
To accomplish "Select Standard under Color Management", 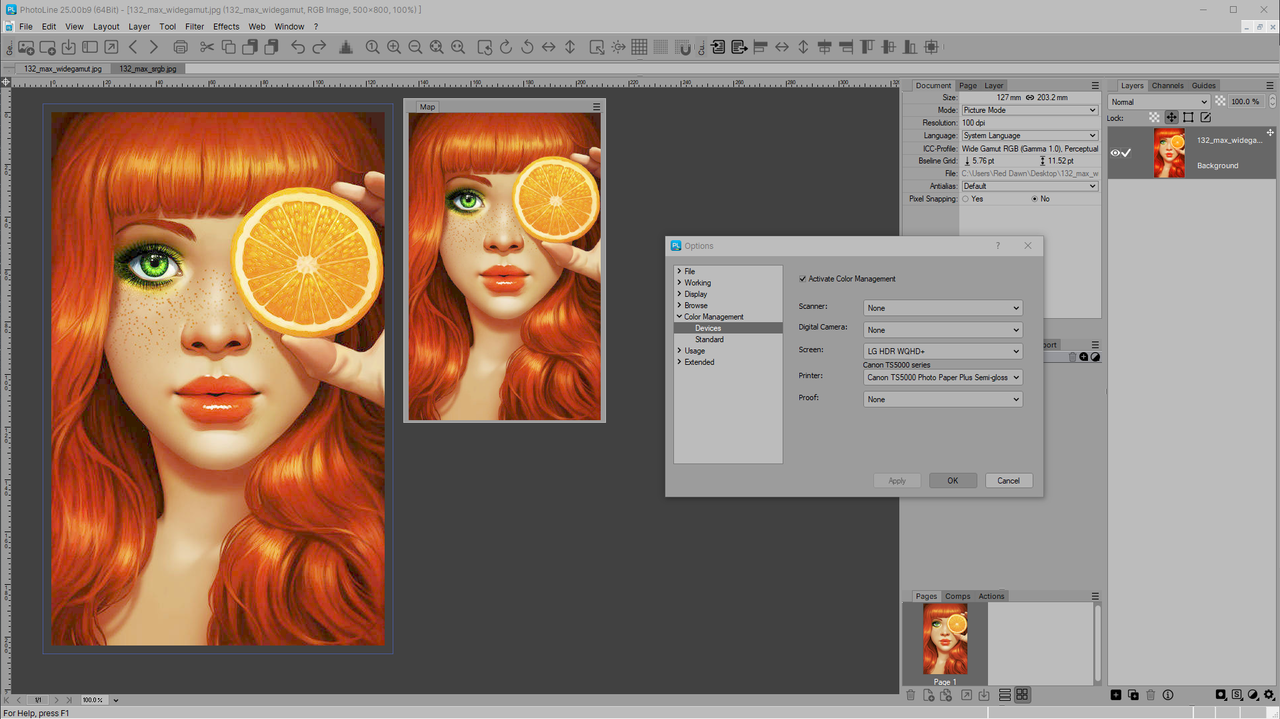I will tap(709, 339).
